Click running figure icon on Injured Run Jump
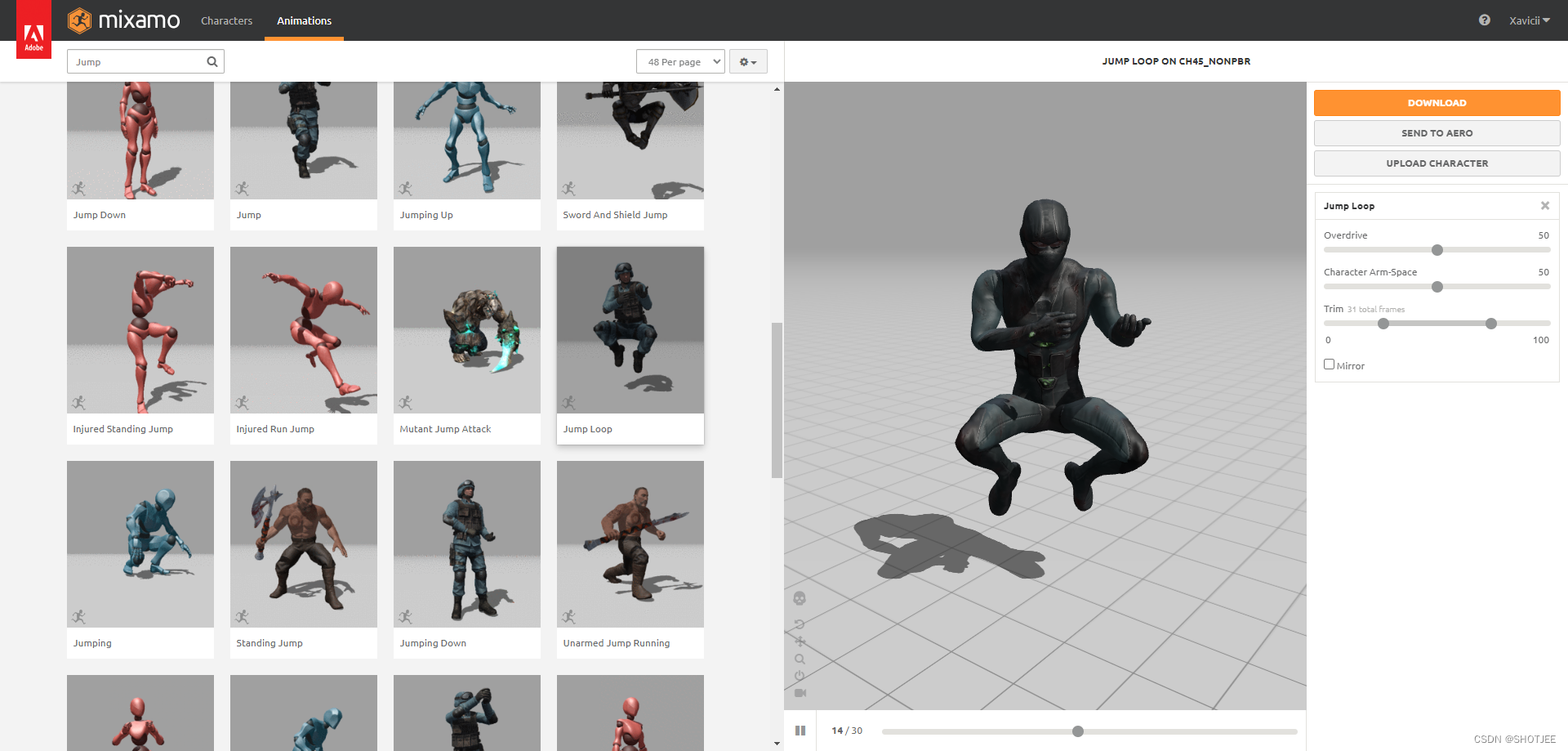1568x751 pixels. 242,403
